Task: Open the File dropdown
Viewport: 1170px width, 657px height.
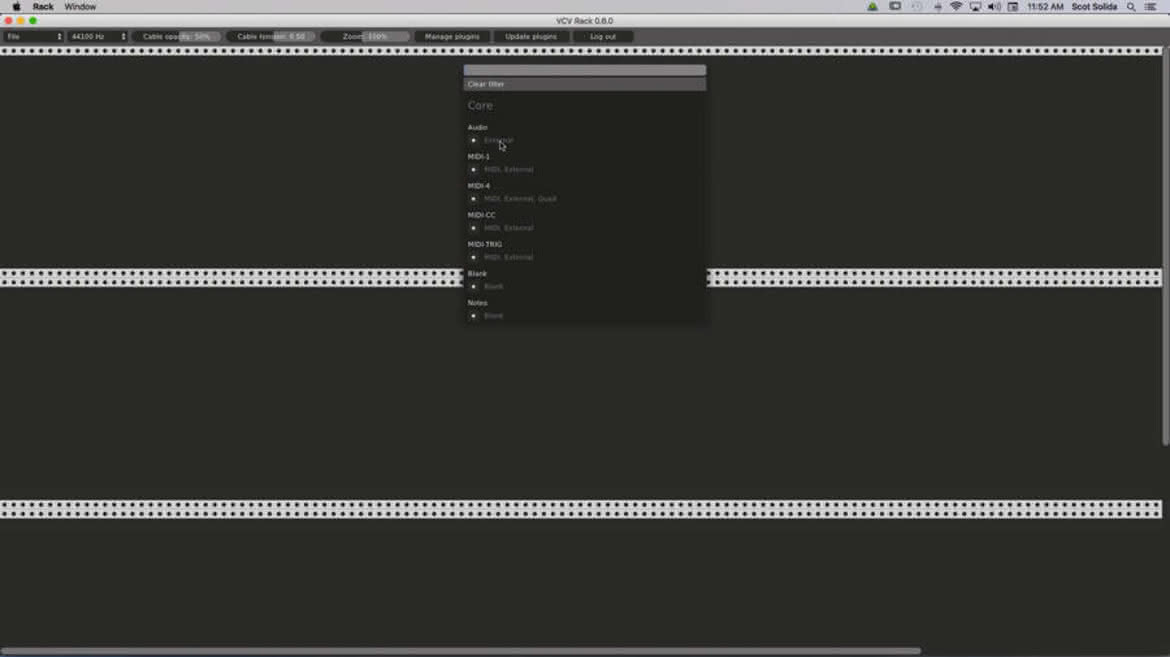Action: [34, 37]
